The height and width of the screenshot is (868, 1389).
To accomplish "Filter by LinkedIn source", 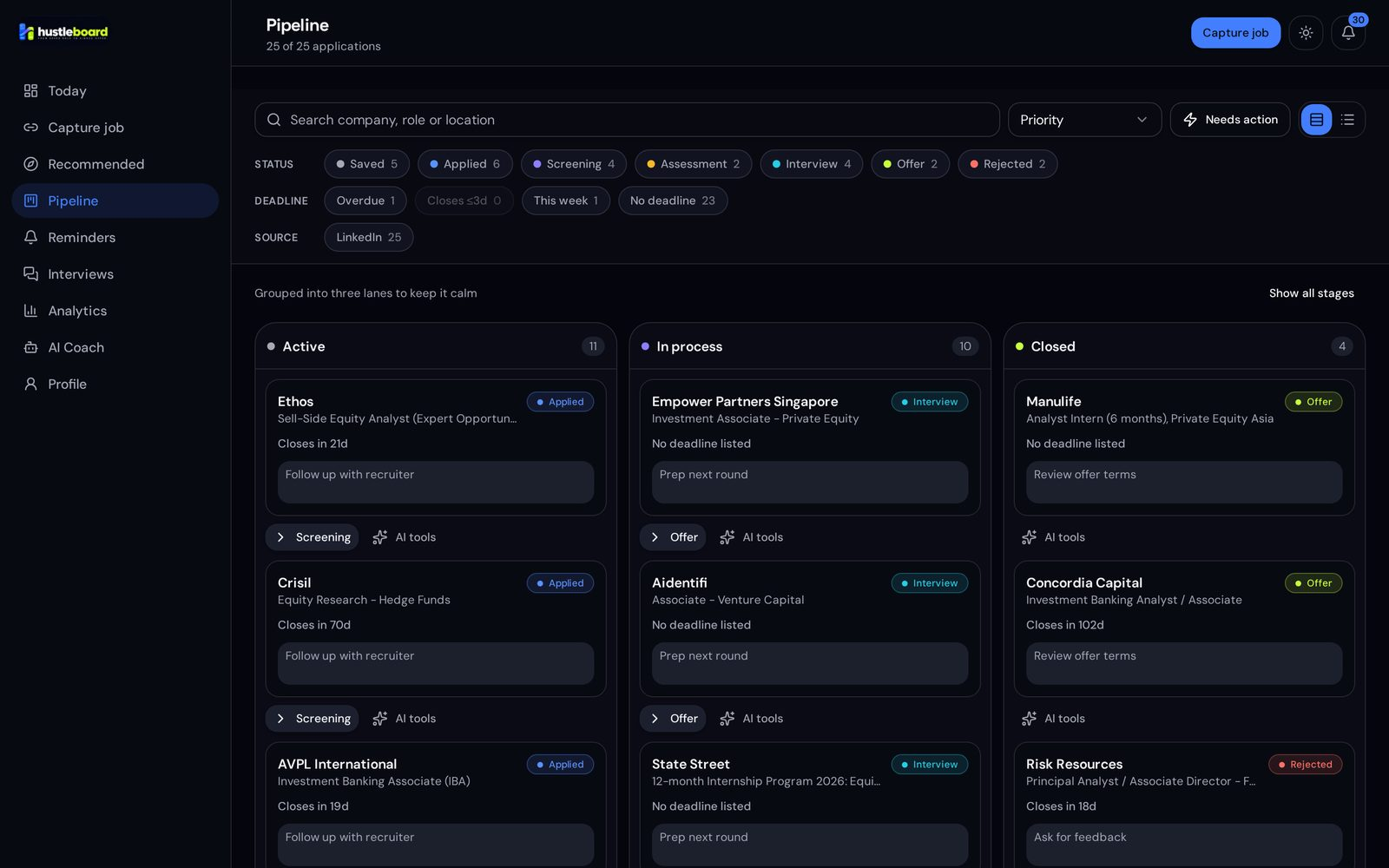I will coord(369,237).
